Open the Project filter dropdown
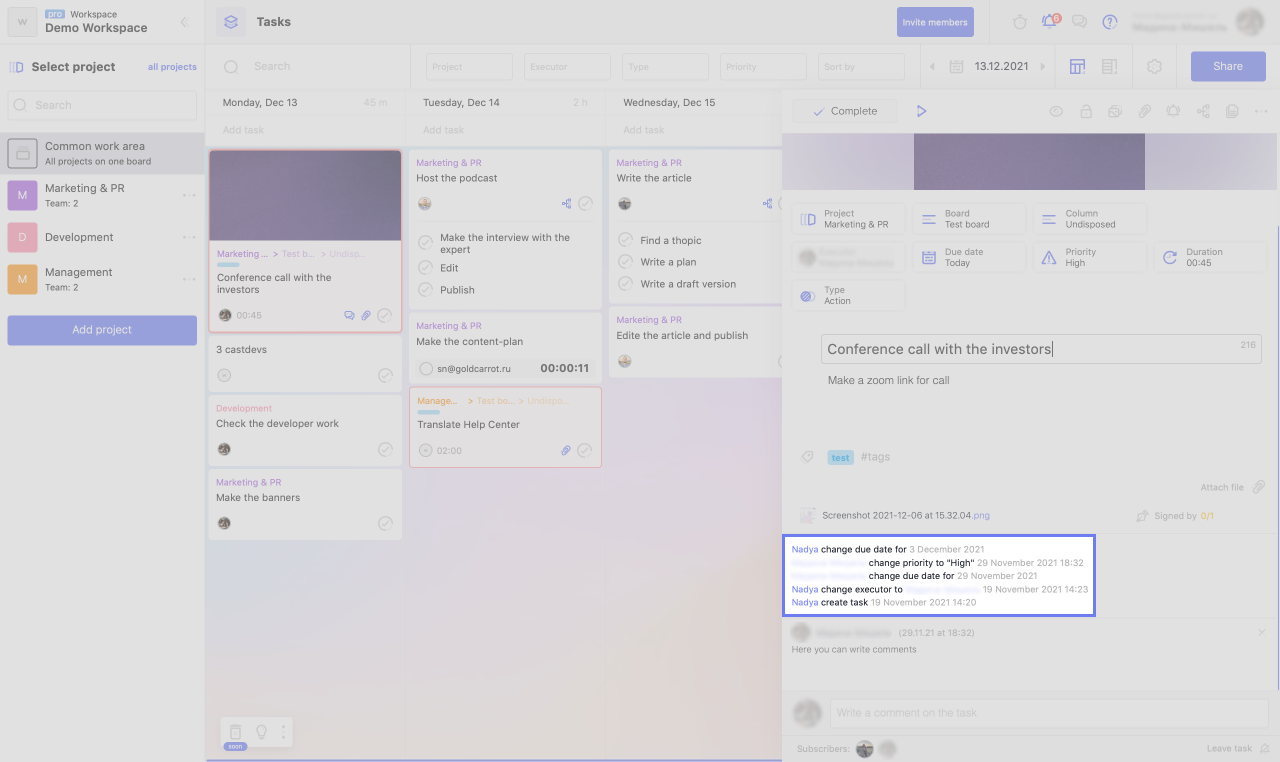This screenshot has width=1280, height=762. (x=469, y=67)
